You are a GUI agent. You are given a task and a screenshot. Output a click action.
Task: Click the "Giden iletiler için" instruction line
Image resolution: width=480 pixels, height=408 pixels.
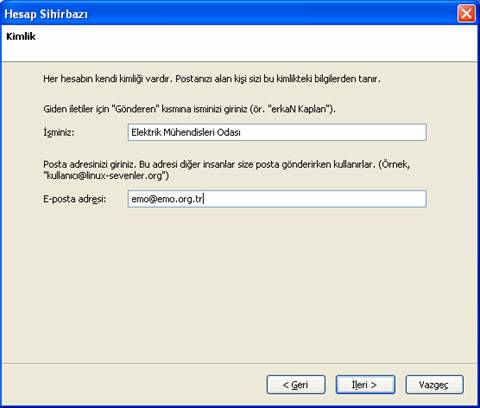point(189,109)
